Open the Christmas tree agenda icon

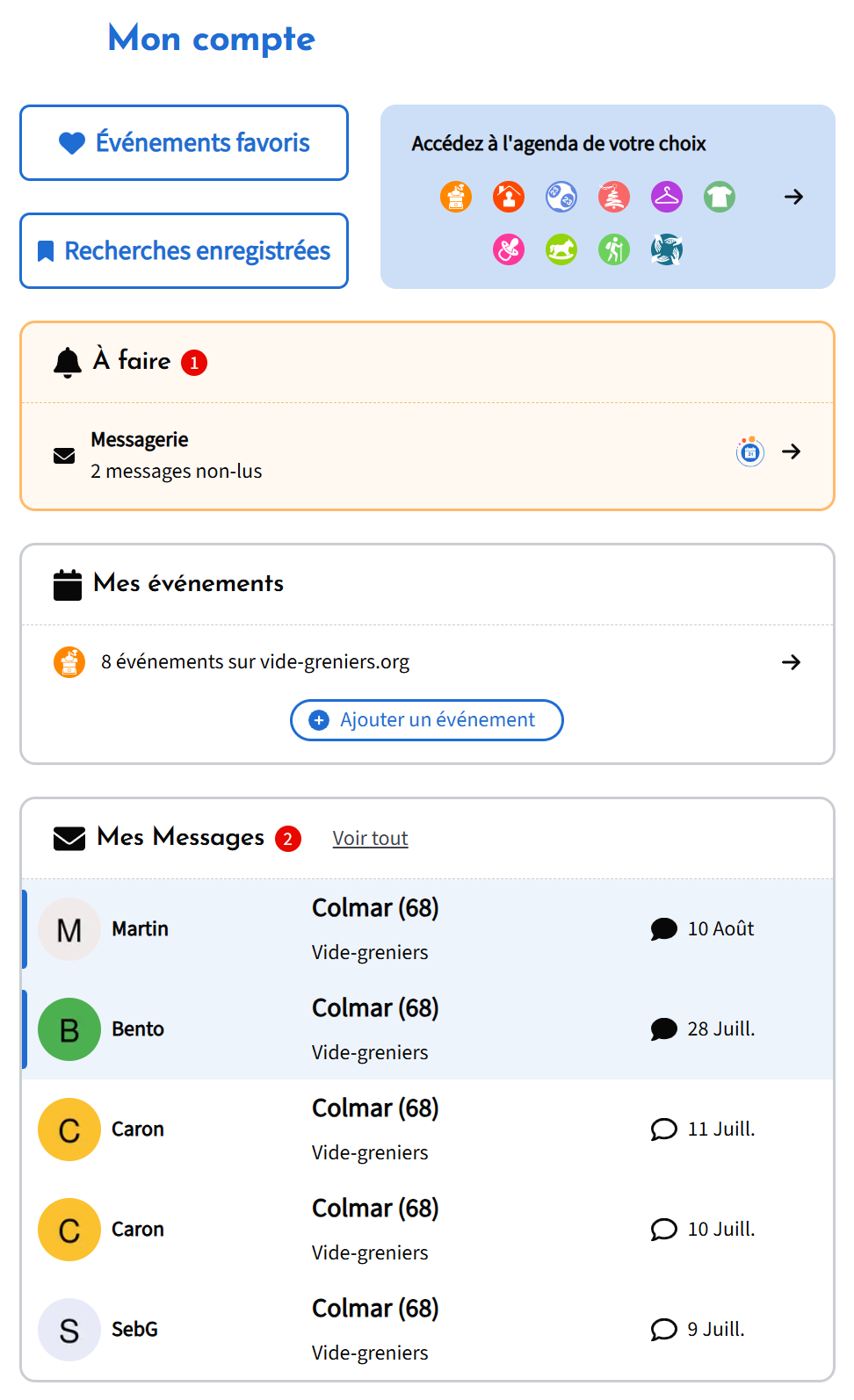[x=614, y=197]
